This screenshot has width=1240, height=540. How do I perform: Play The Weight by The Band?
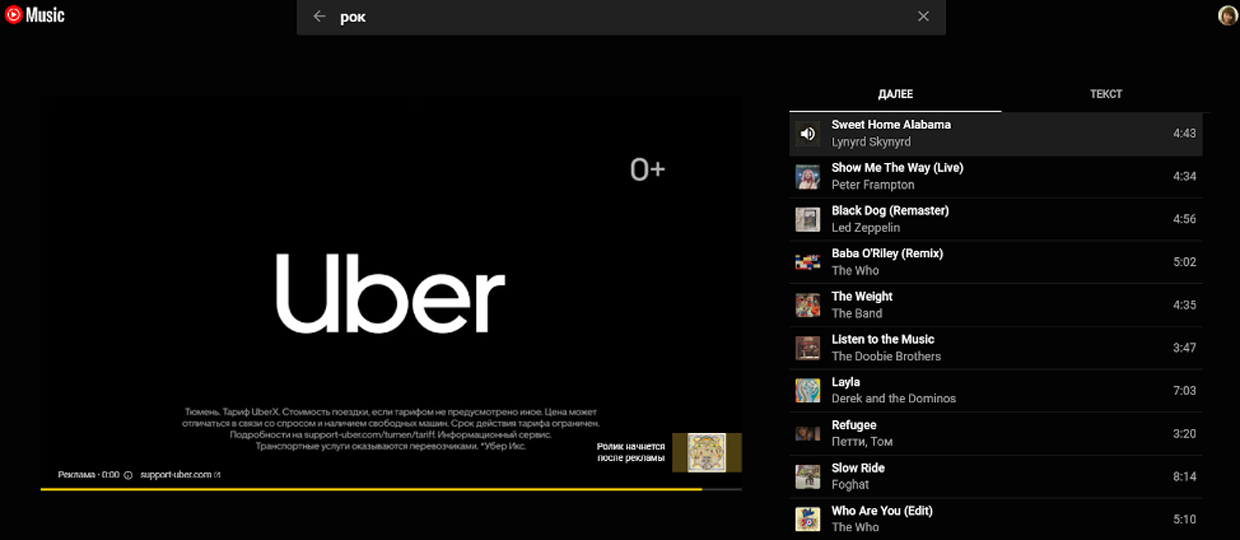pyautogui.click(x=862, y=297)
